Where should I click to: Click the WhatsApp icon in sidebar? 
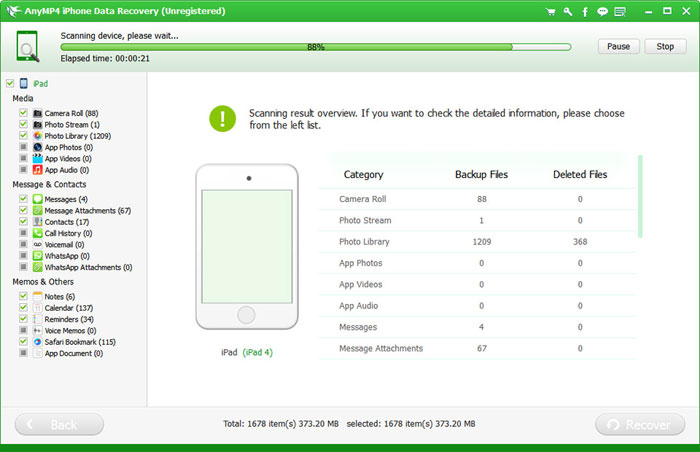(x=37, y=256)
